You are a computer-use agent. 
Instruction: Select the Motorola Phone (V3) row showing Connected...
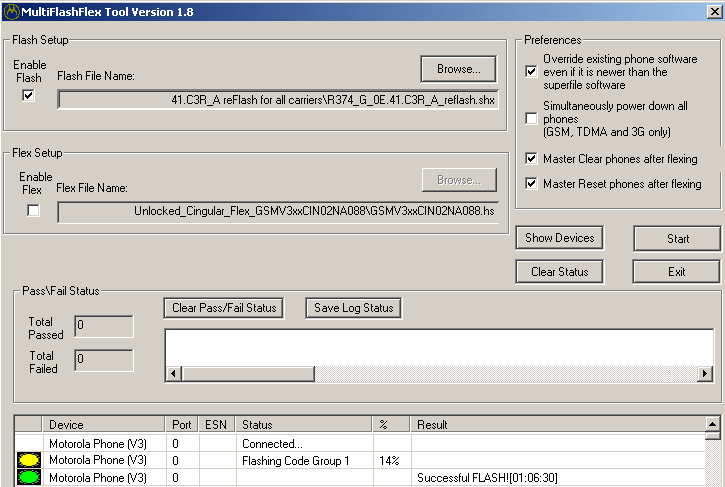pyautogui.click(x=360, y=444)
